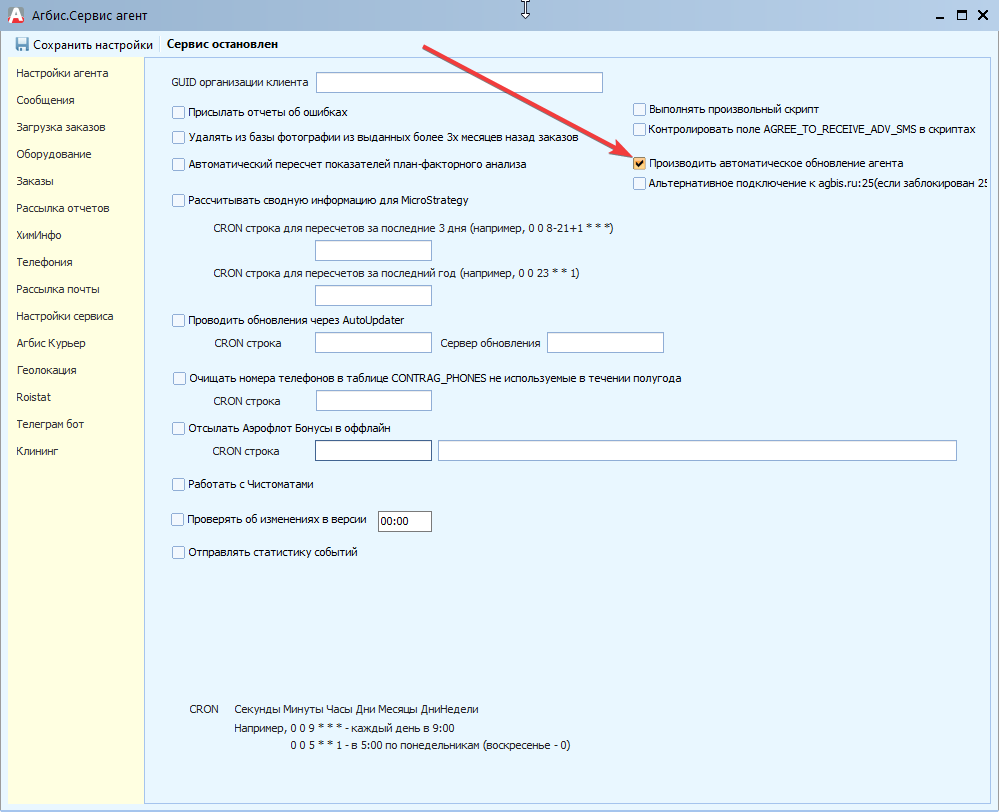The width and height of the screenshot is (999, 812).
Task: Open the Телеграм бот section
Action: pyautogui.click(x=50, y=424)
